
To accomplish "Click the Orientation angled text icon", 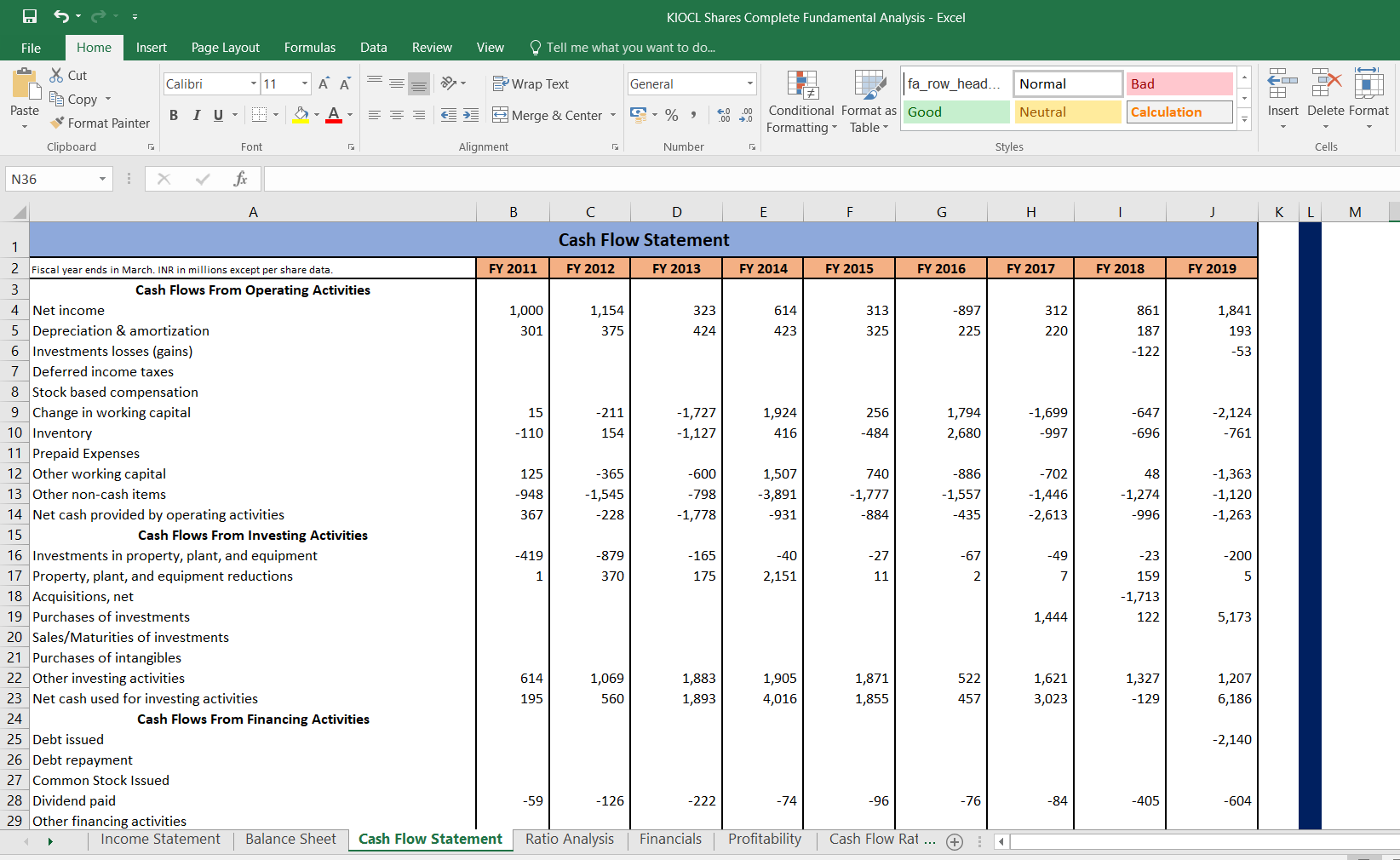I will tap(449, 83).
